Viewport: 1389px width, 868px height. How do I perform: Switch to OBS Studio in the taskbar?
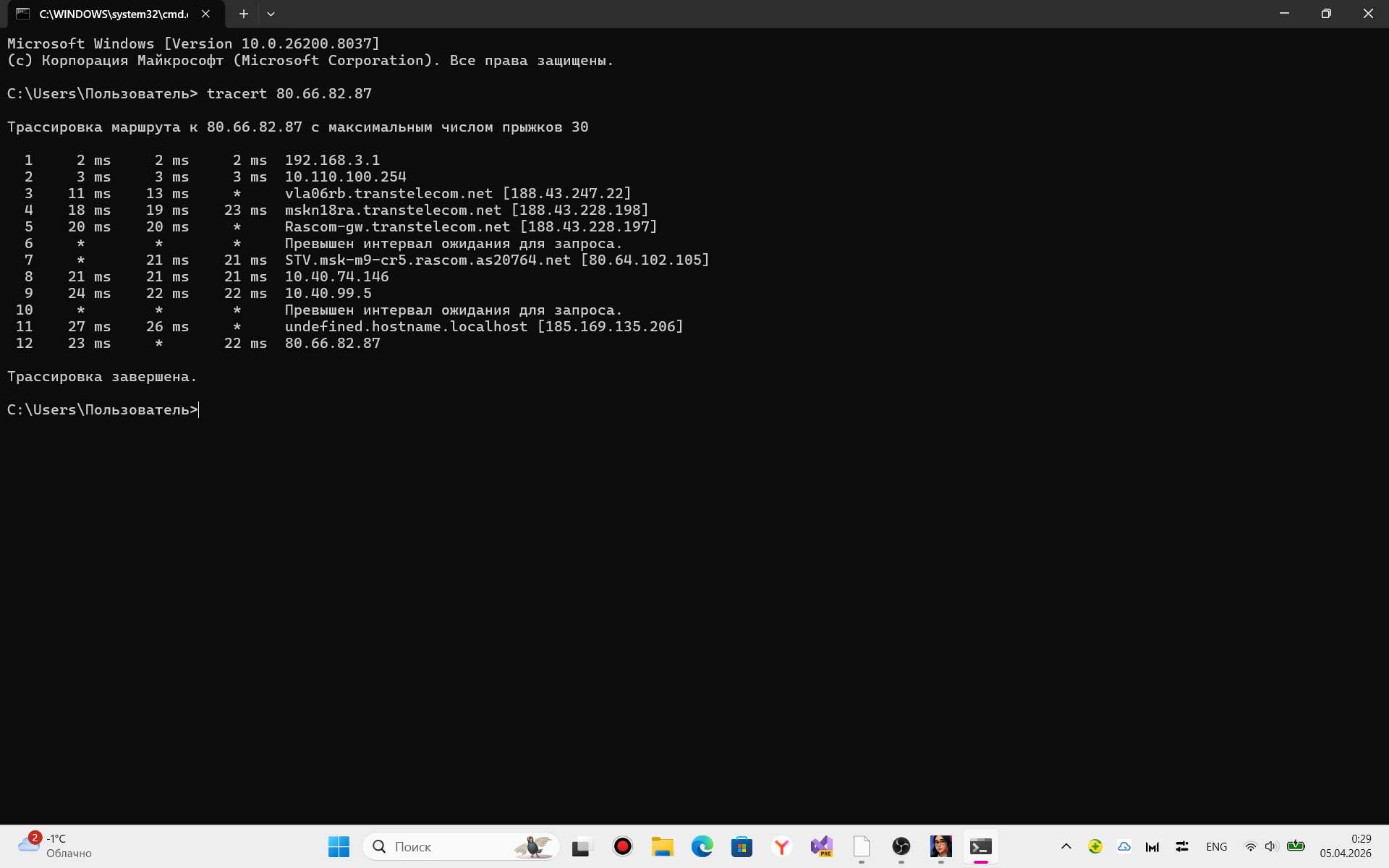[901, 846]
